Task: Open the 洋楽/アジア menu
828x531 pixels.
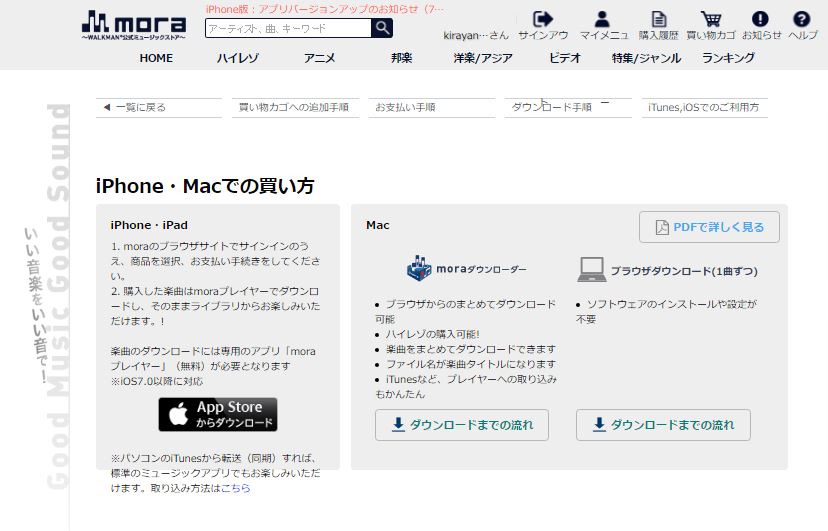Action: click(x=483, y=58)
